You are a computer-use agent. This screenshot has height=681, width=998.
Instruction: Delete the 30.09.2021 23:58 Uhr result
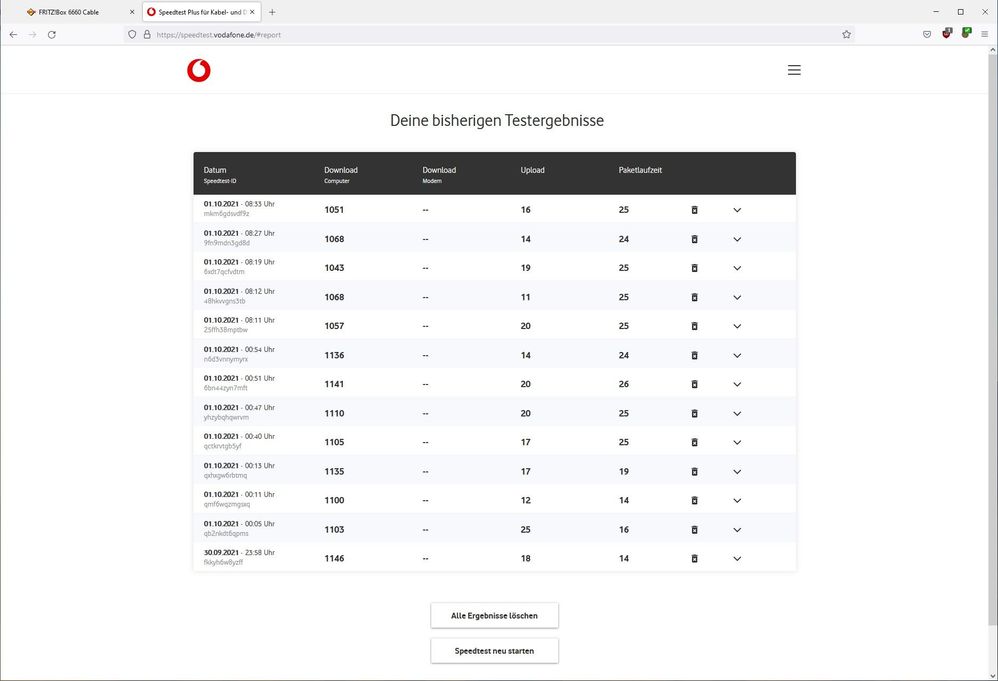pos(694,558)
